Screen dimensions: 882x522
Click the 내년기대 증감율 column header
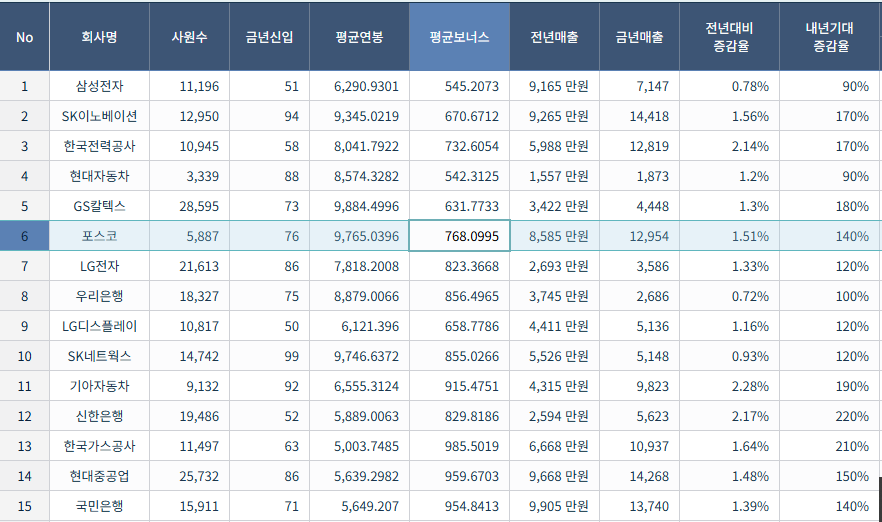[x=830, y=37]
